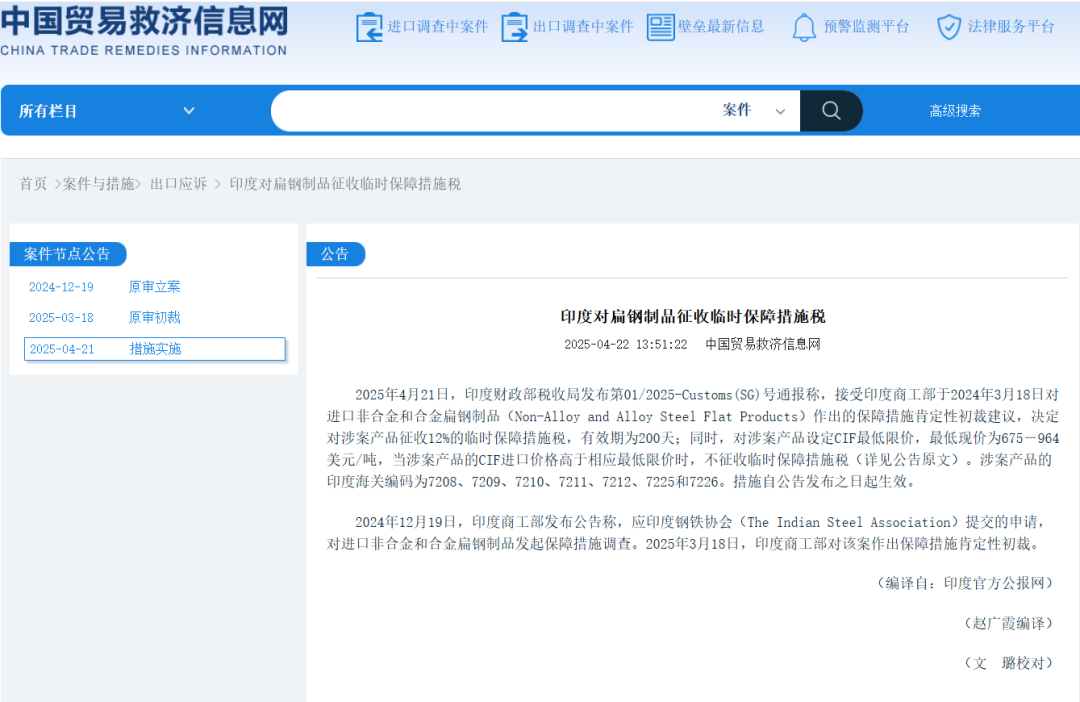Open 高级搜索 advanced search
Screen dimensions: 1080x702
click(x=955, y=110)
